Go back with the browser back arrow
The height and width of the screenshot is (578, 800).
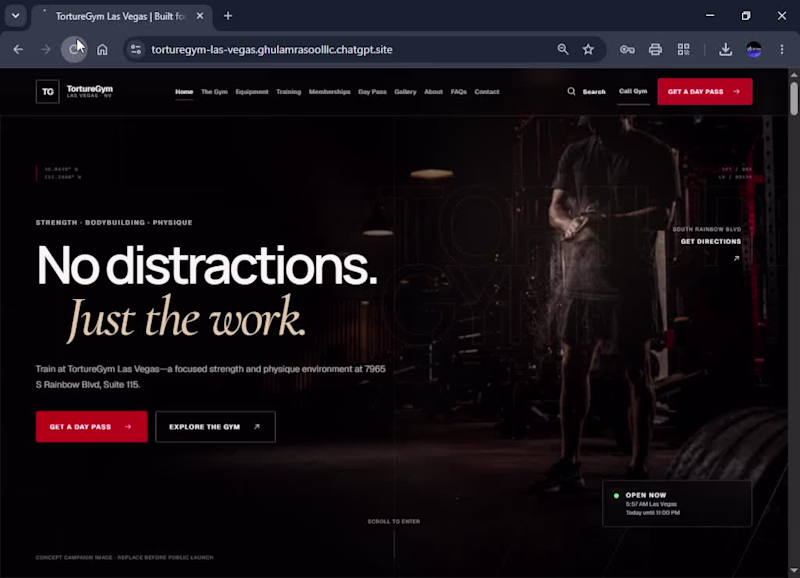tap(18, 49)
